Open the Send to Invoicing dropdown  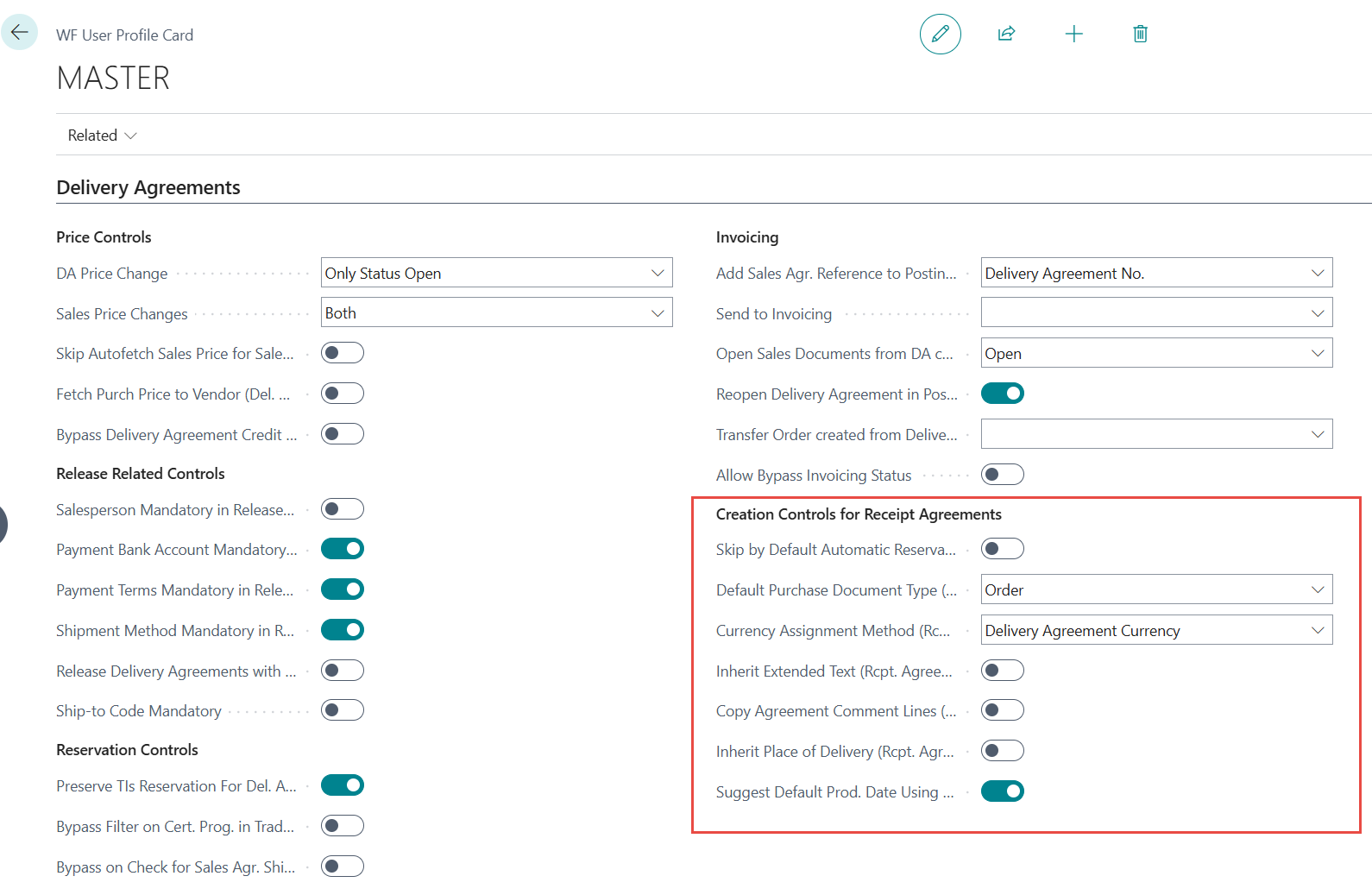1156,313
